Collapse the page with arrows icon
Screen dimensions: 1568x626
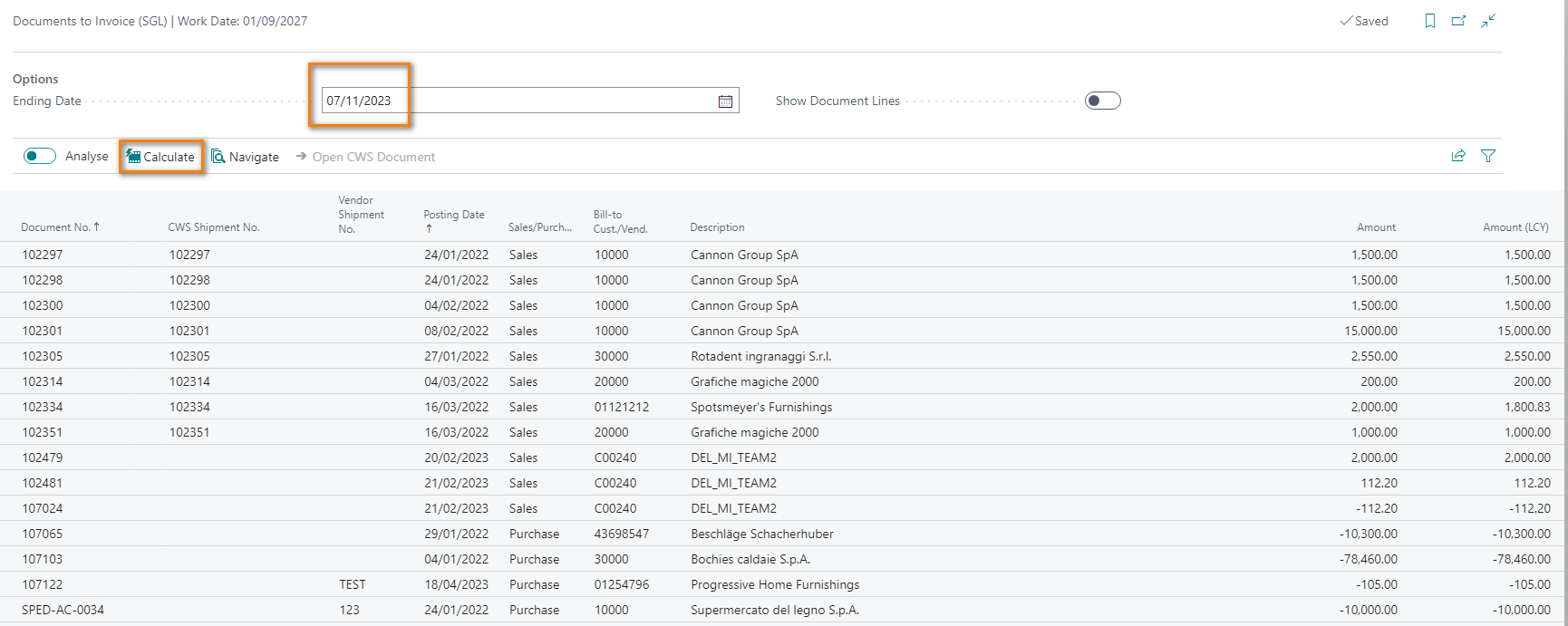pos(1488,21)
